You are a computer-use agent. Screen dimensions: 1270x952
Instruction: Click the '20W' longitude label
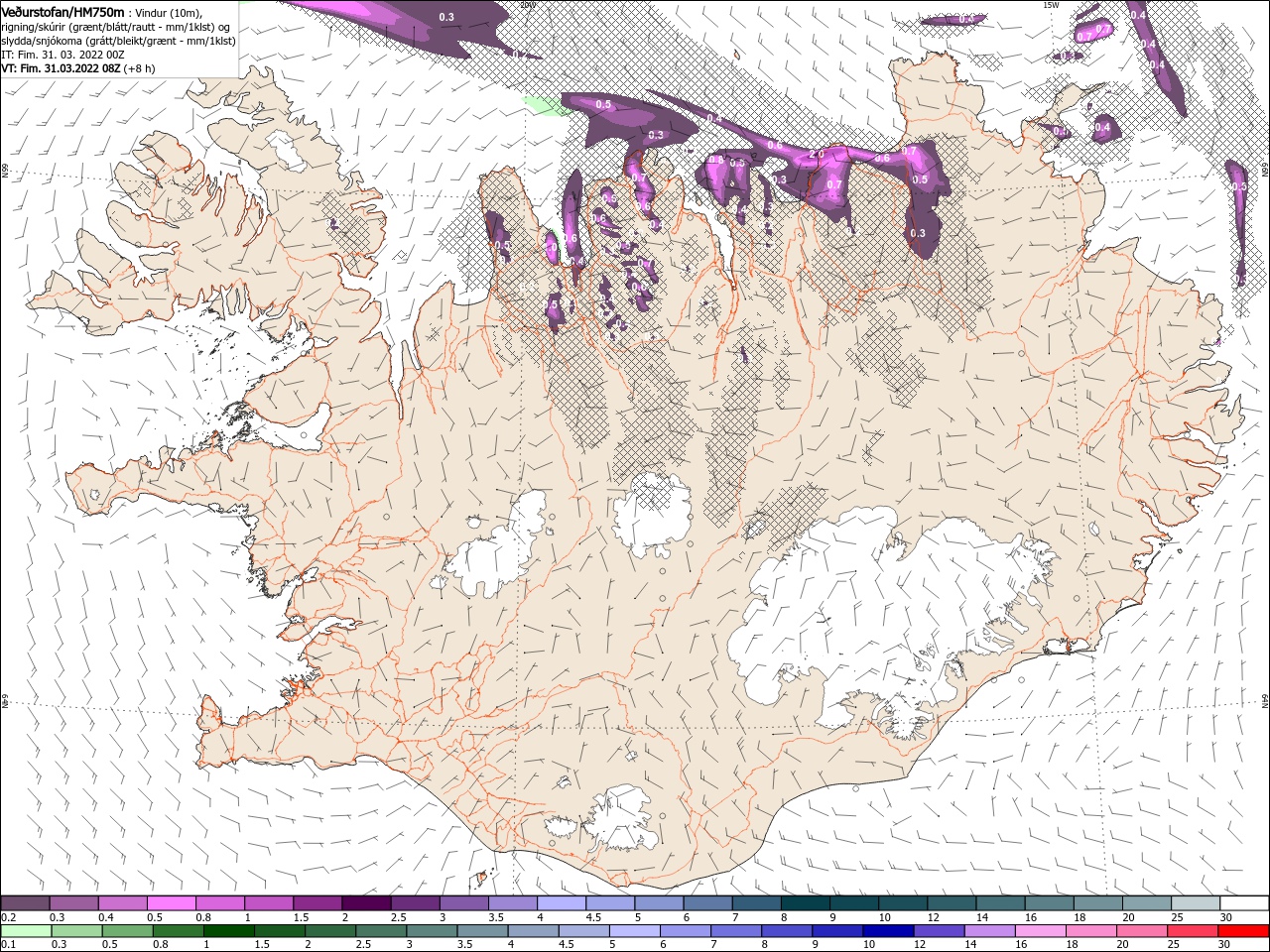pyautogui.click(x=528, y=5)
